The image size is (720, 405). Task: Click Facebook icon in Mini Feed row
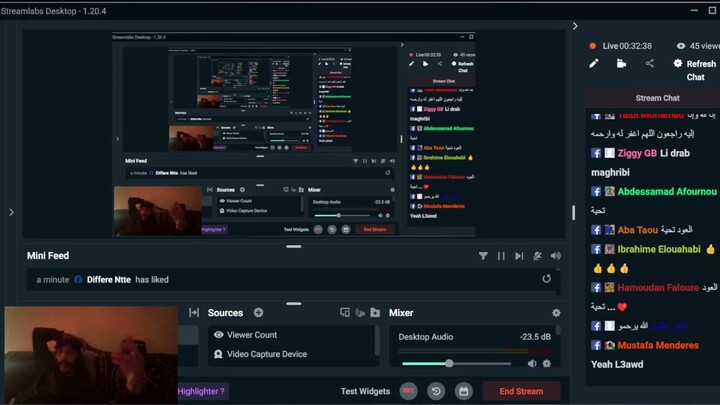click(x=78, y=279)
